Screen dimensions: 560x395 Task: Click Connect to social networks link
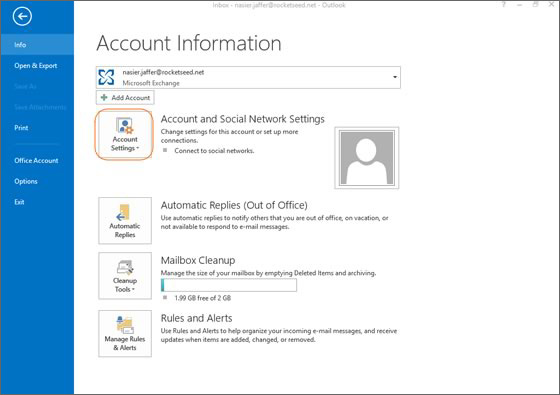tap(214, 151)
